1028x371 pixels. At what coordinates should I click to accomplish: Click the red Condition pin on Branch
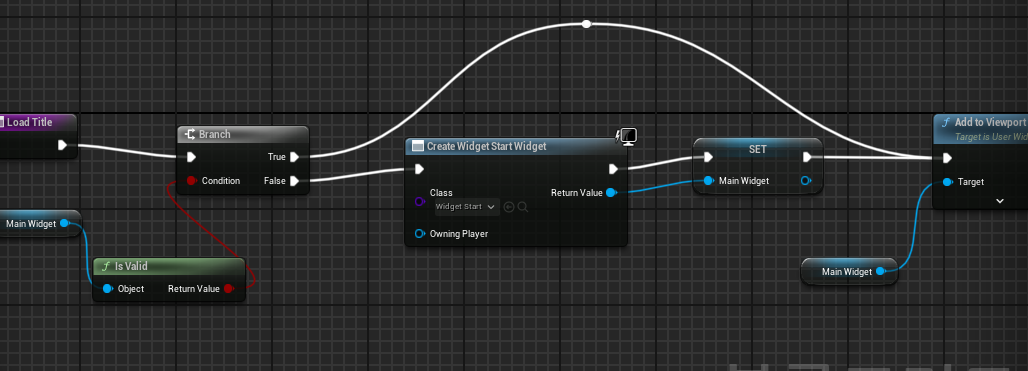coord(191,180)
